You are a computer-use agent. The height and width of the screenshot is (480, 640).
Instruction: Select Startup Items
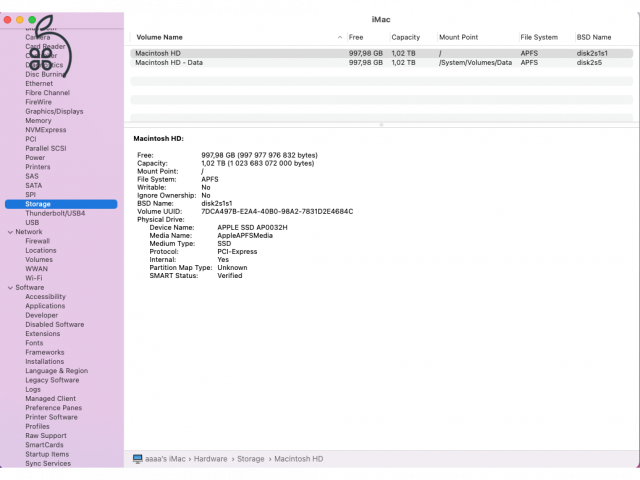[47, 454]
